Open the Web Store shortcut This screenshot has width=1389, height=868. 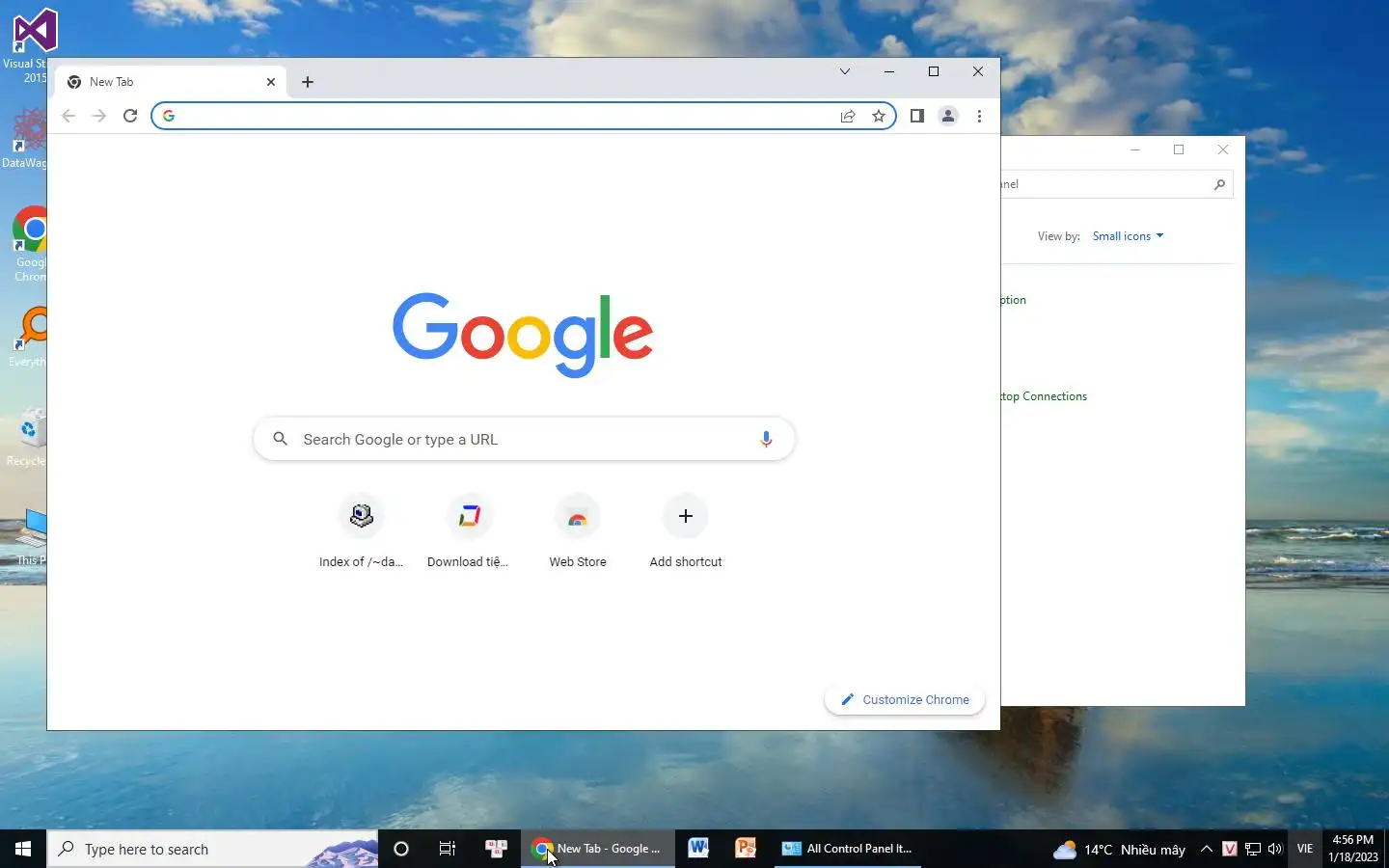[578, 531]
